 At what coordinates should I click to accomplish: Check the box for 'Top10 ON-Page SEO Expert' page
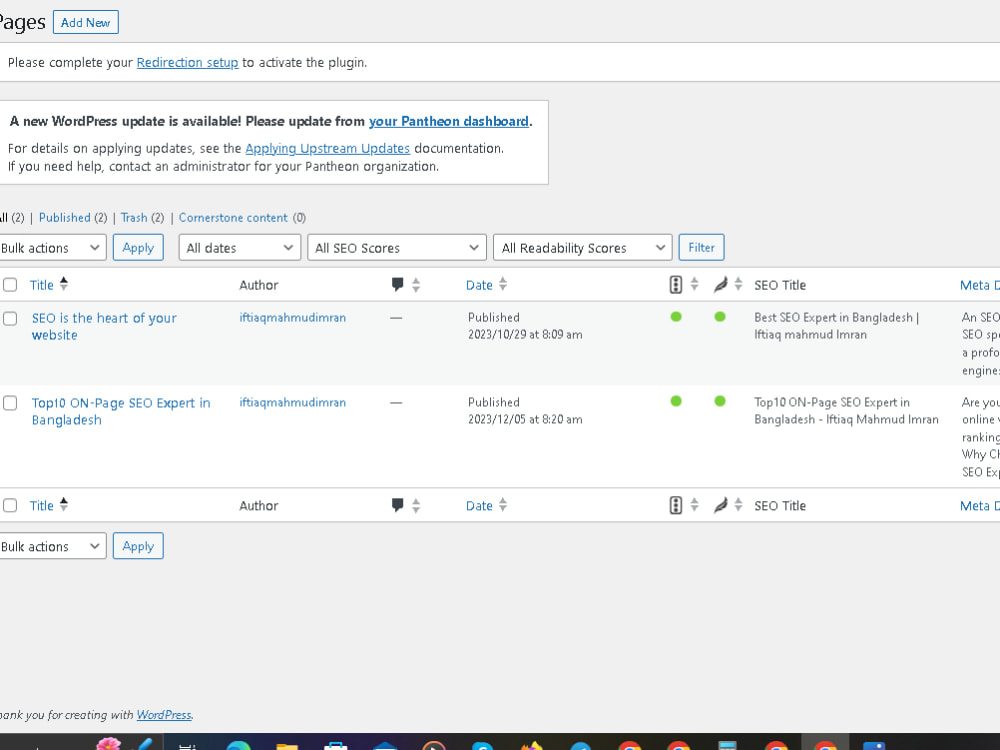coord(10,403)
